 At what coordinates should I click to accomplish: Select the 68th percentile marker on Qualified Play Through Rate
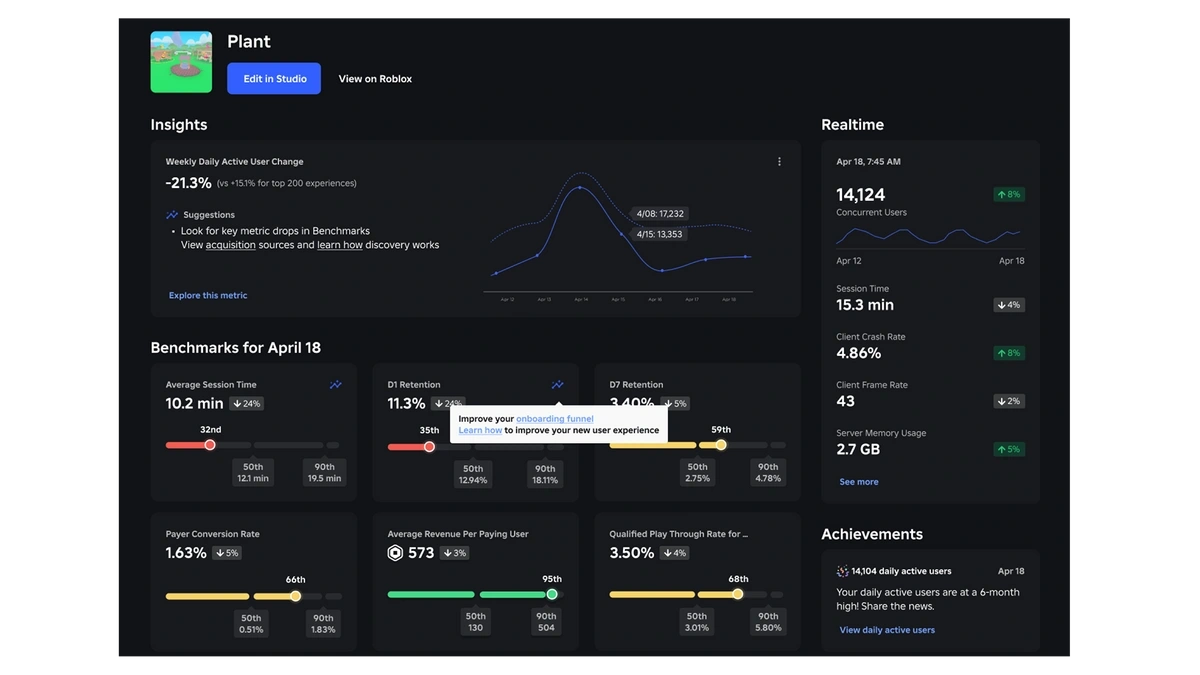pos(738,594)
